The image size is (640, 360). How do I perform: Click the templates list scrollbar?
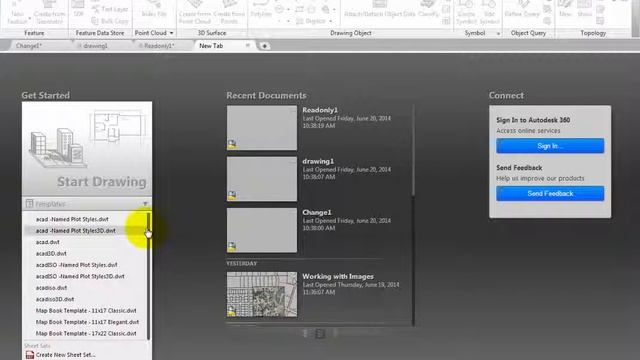point(148,276)
